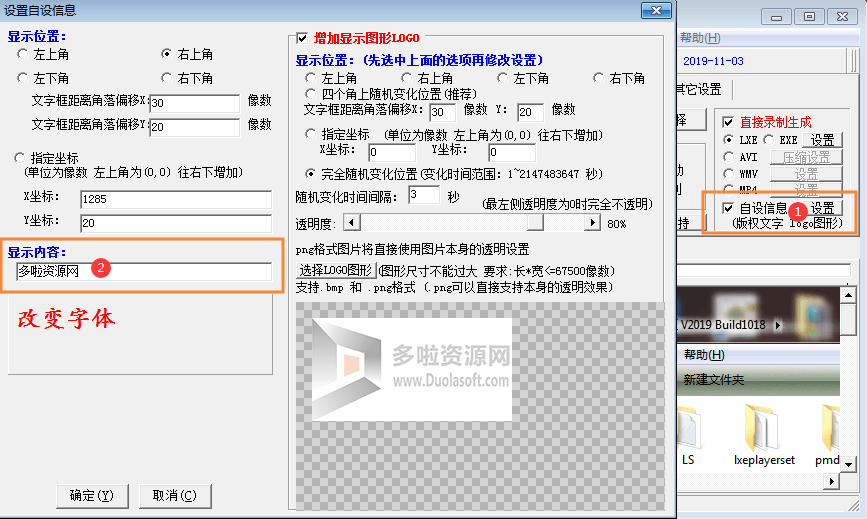Expand V2019 Build1018 submenu arrow
This screenshot has height=519, width=867.
point(777,325)
